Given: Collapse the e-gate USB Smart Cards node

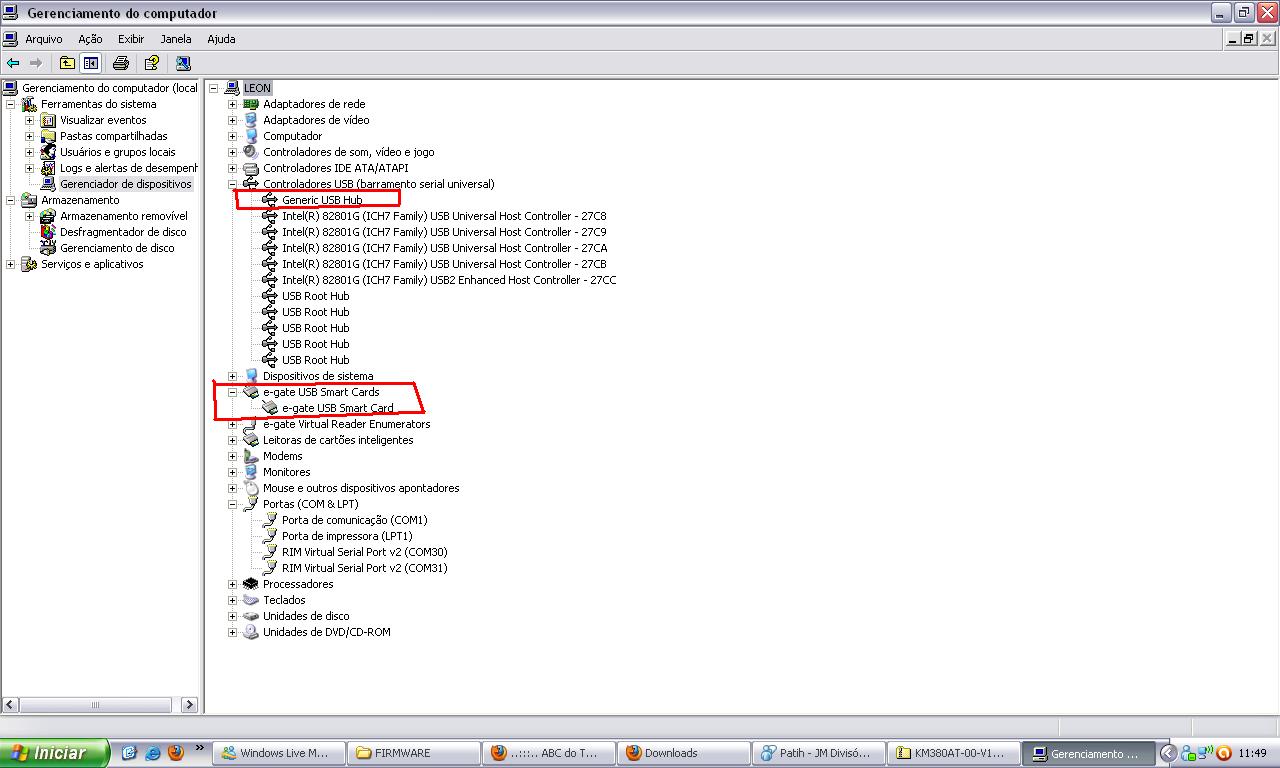Looking at the screenshot, I should 233,392.
